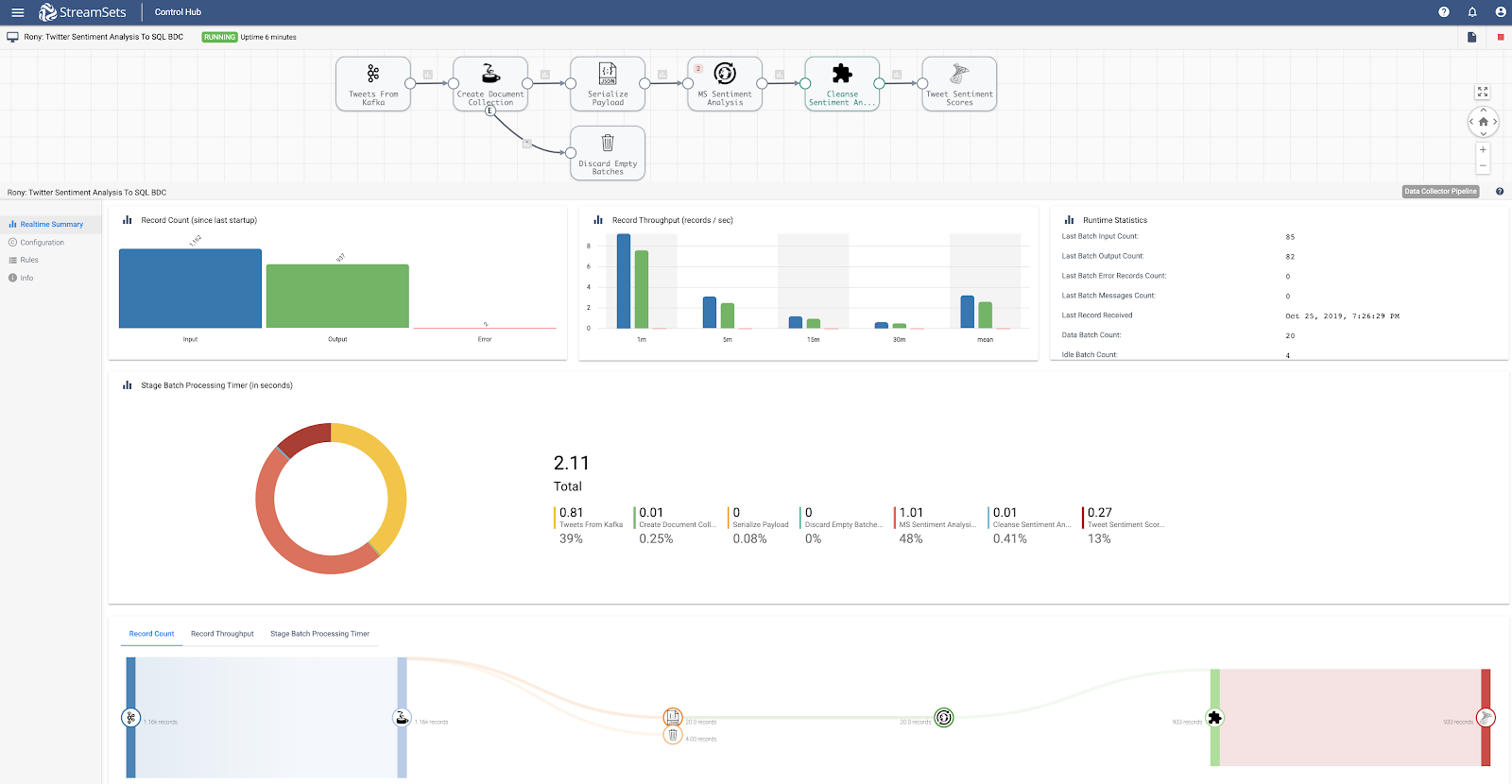Open the notifications bell
The width and height of the screenshot is (1512, 784).
[x=1471, y=12]
